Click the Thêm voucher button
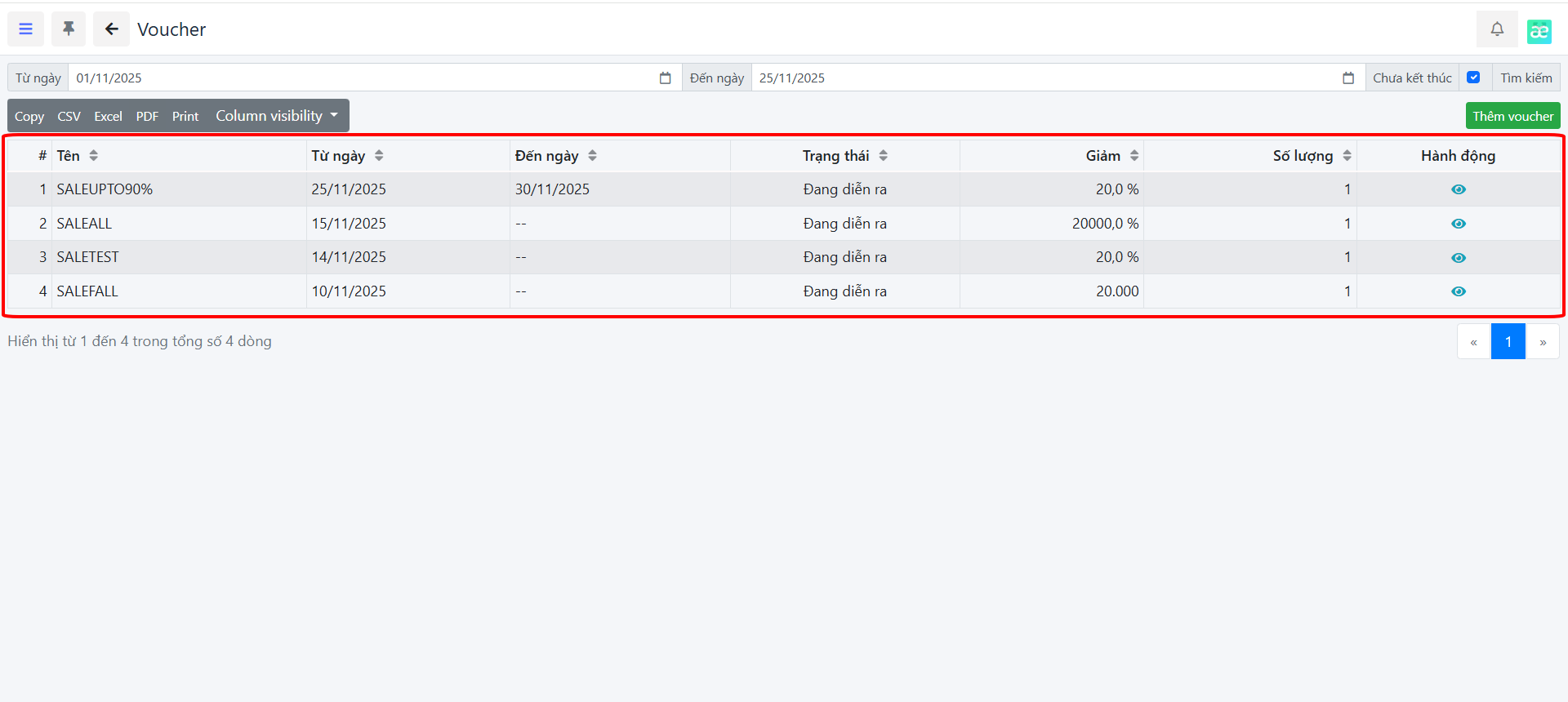Screen dimensions: 1568x702 coord(1512,116)
